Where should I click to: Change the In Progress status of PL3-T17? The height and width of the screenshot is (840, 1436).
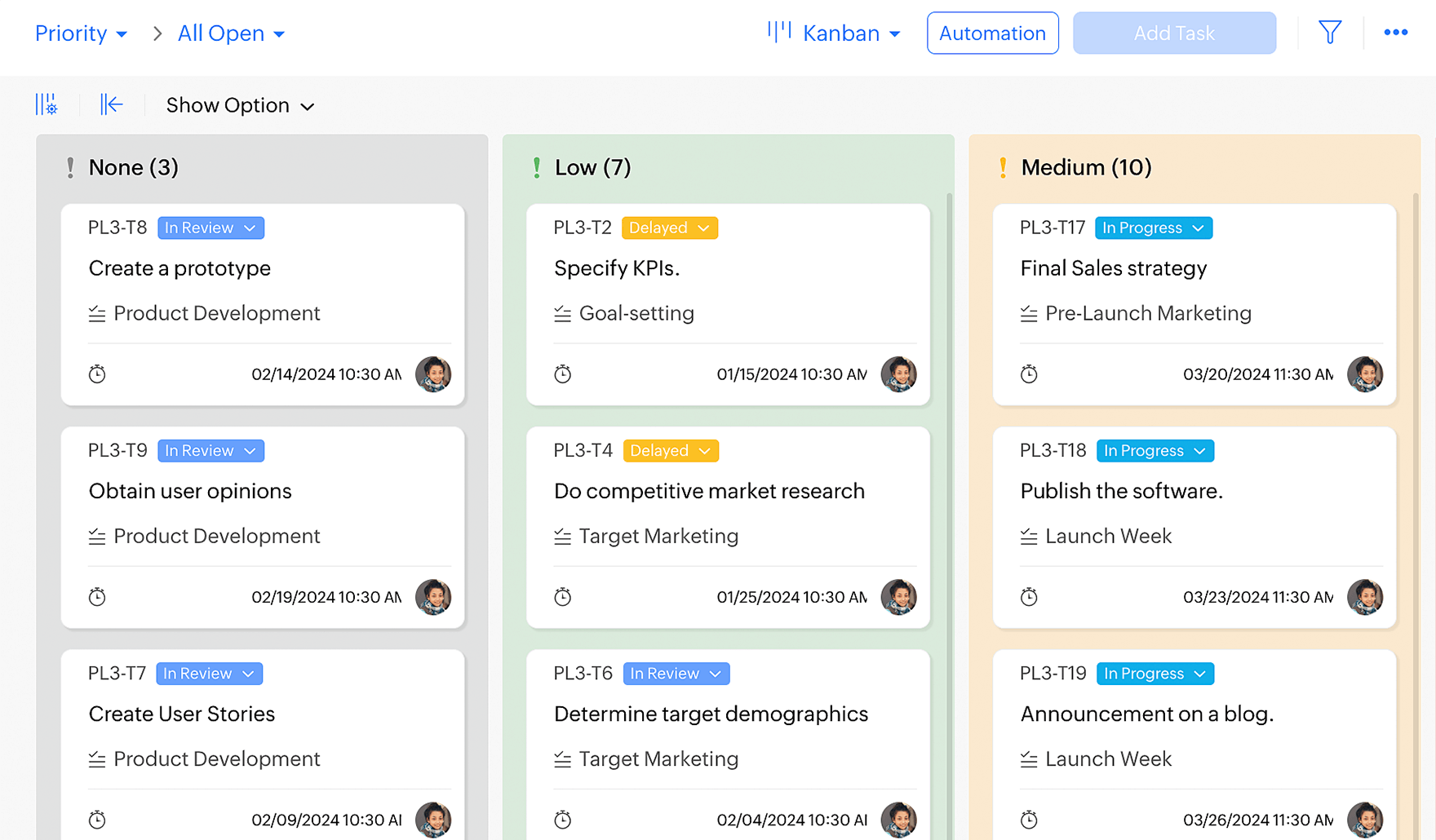1153,228
